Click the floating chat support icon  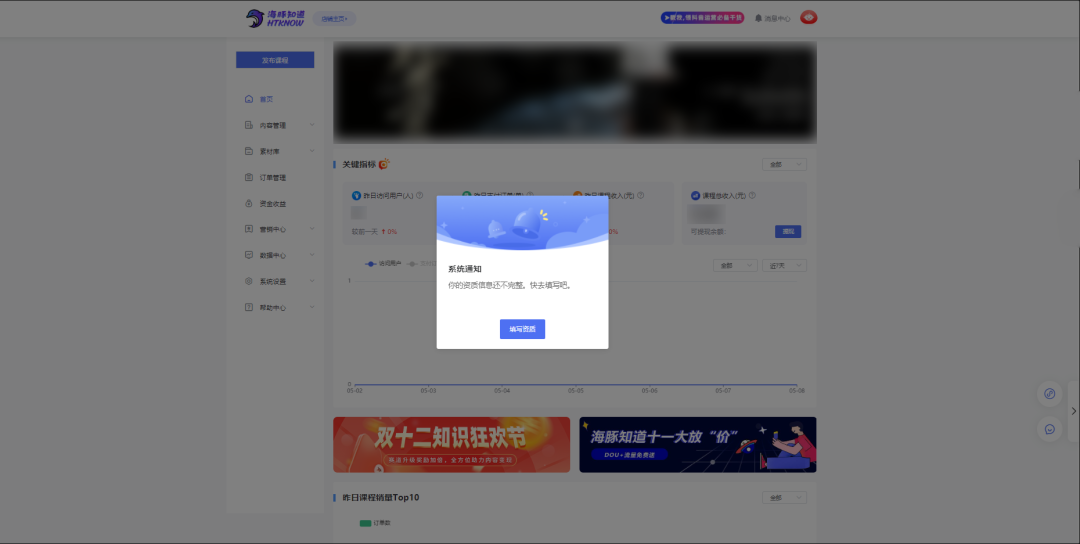click(x=1050, y=429)
